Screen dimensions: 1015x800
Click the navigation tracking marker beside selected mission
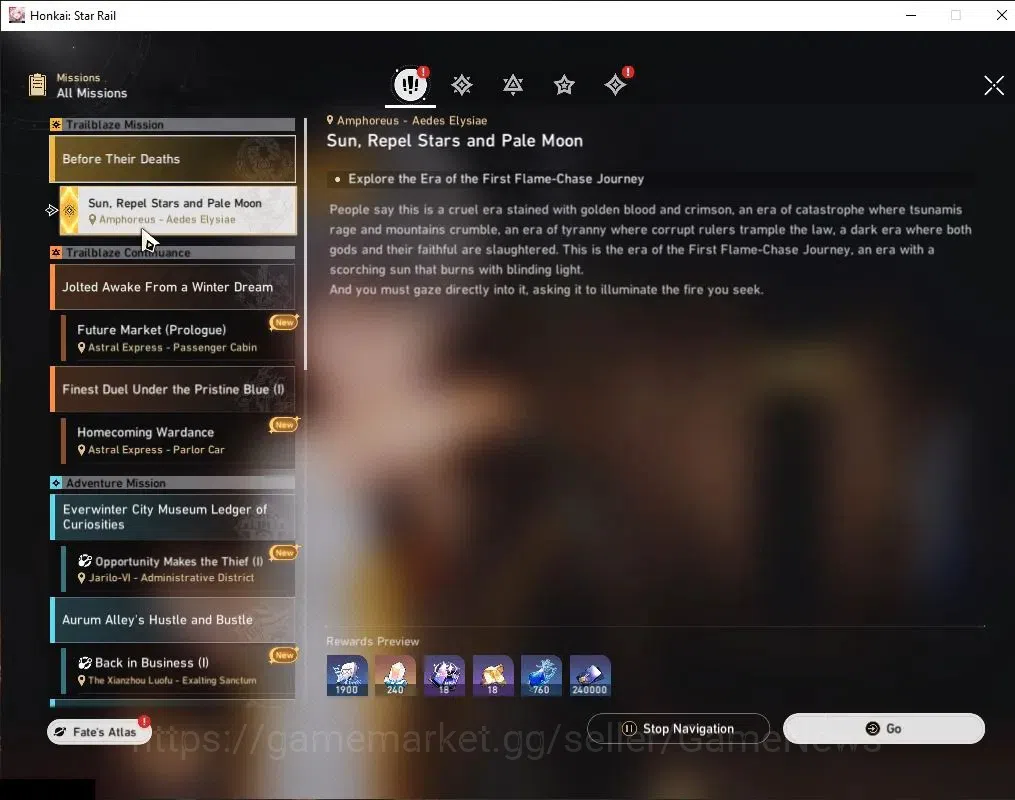click(52, 210)
